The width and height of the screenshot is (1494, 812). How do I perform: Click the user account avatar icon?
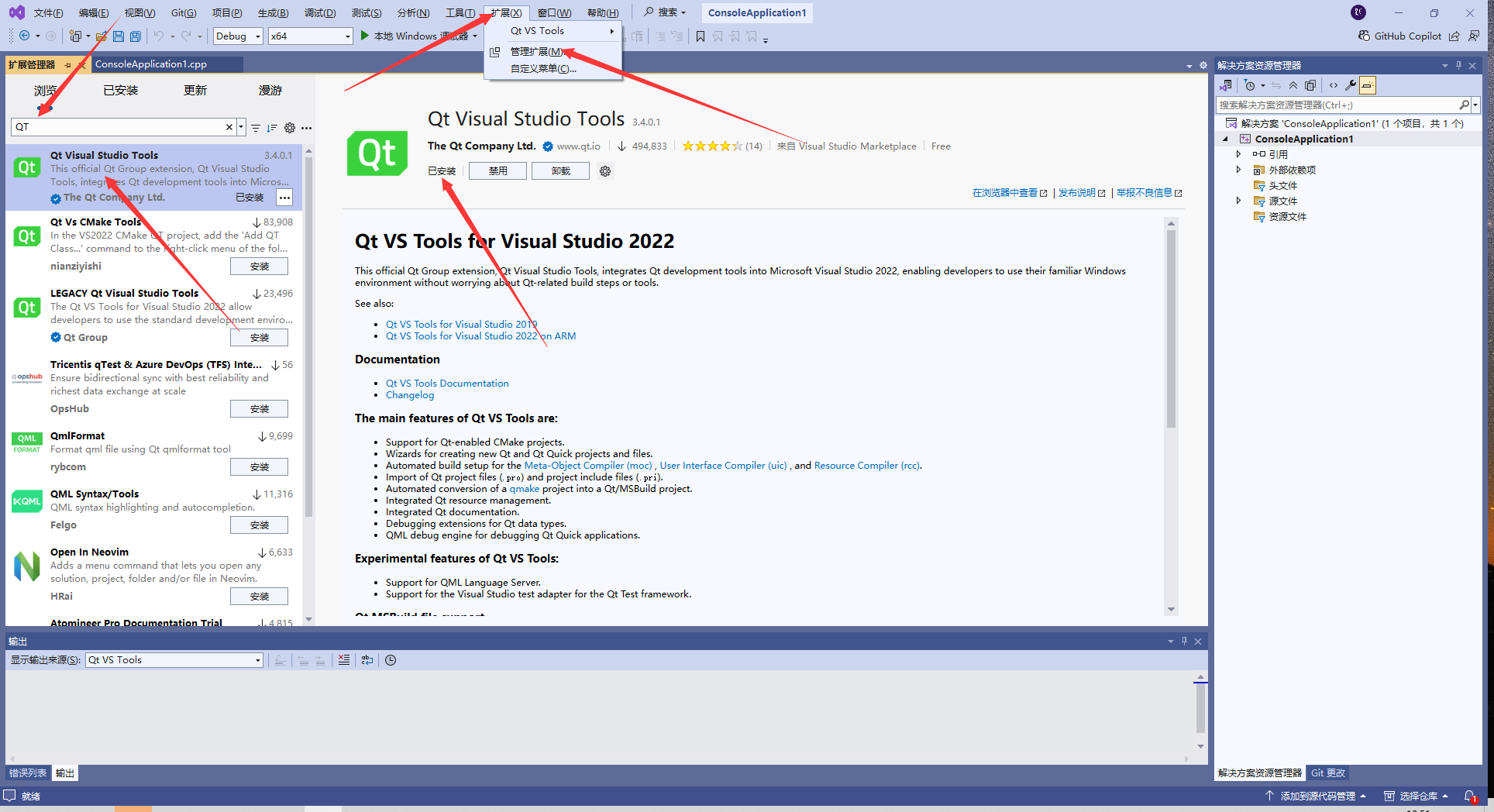coord(1358,12)
